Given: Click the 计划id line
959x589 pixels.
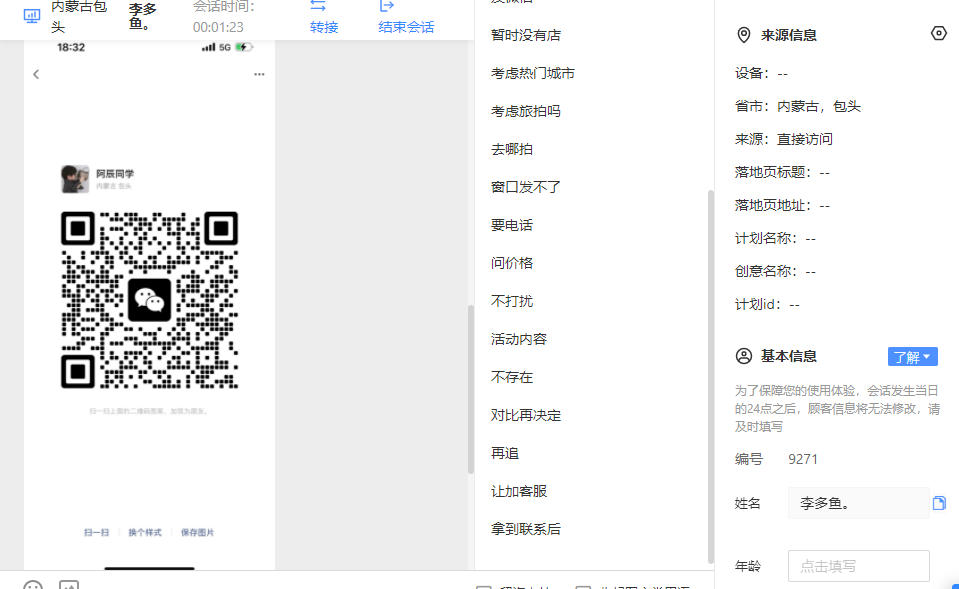Looking at the screenshot, I should tap(767, 305).
